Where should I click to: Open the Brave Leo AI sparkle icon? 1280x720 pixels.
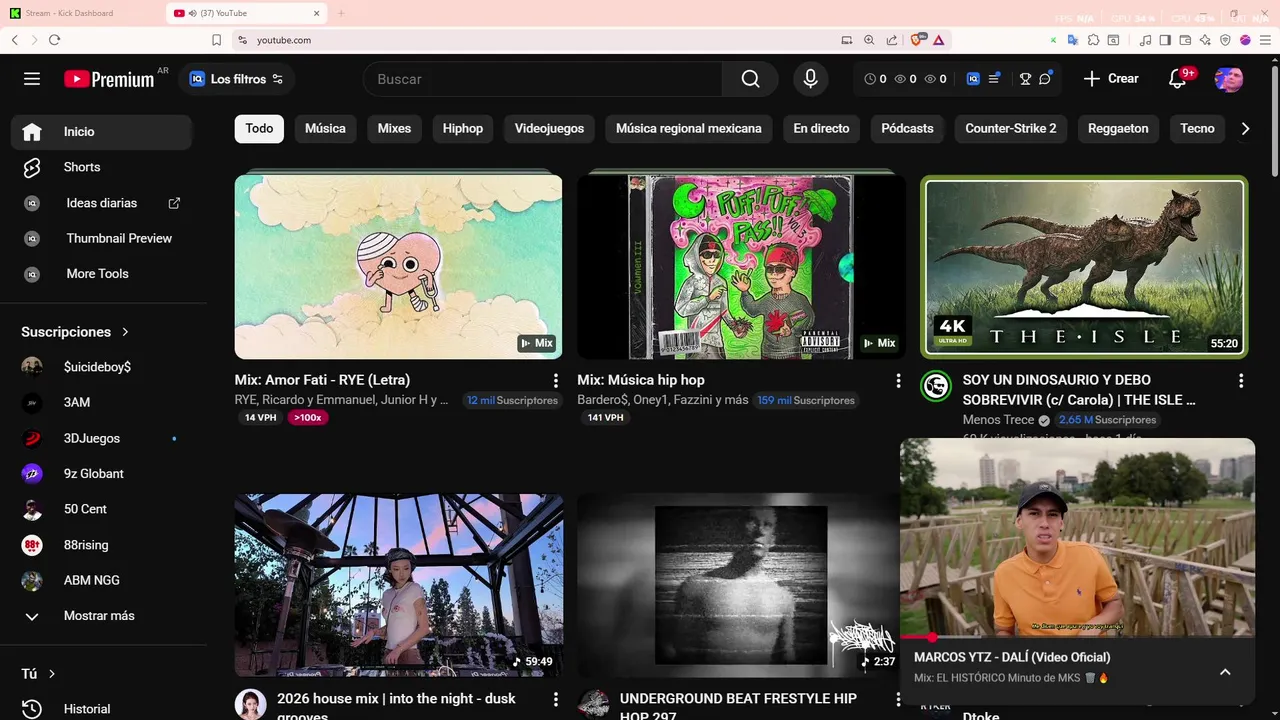pyautogui.click(x=1205, y=40)
